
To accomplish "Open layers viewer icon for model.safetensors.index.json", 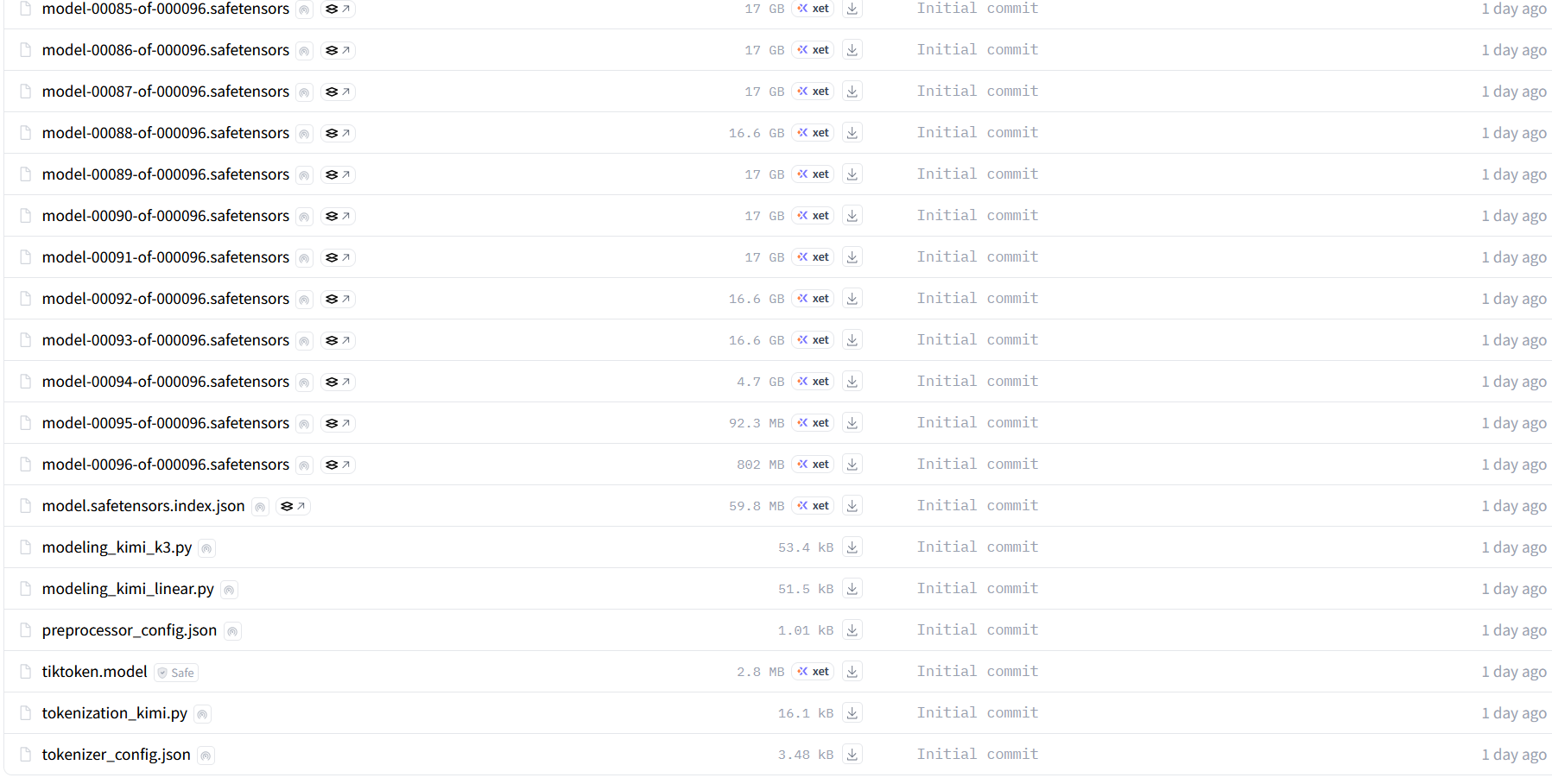I will tap(293, 506).
